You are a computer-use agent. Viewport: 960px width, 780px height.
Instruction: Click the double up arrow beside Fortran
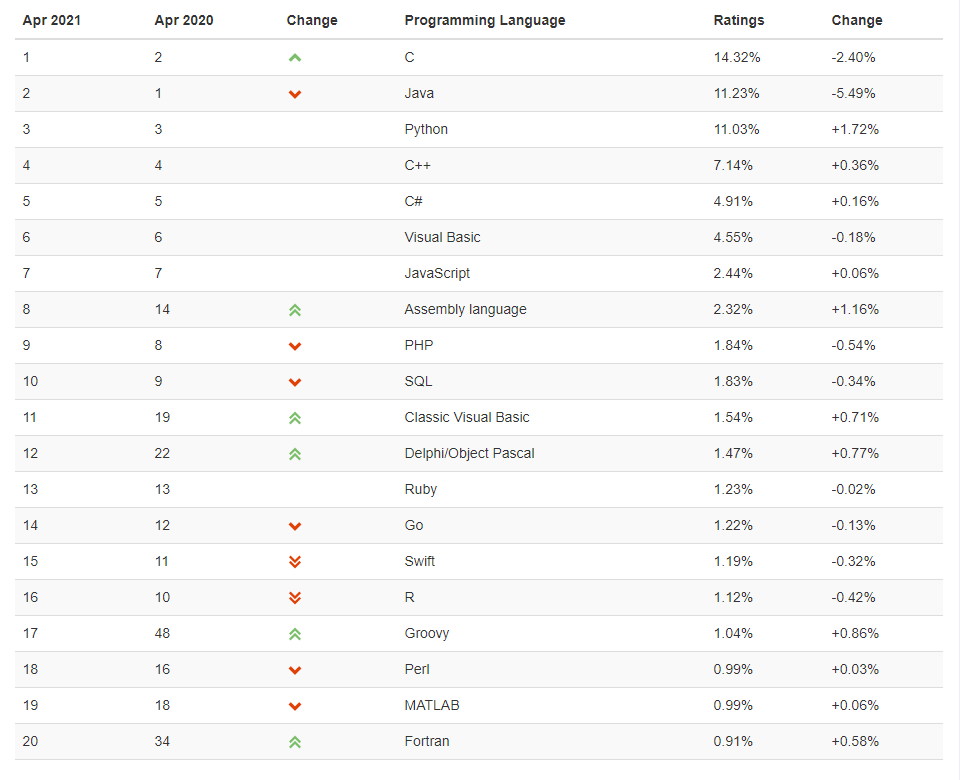click(x=294, y=742)
